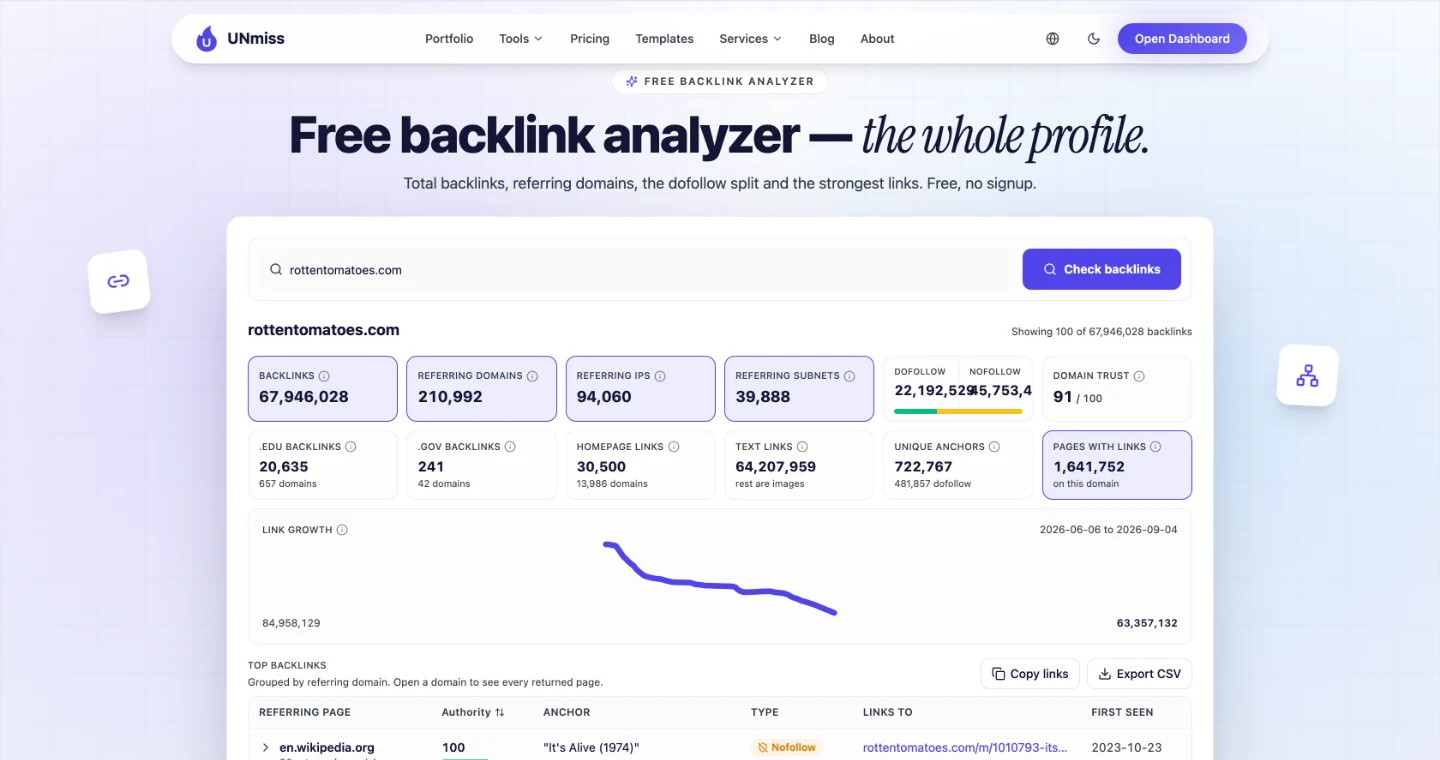This screenshot has width=1440, height=760.
Task: Select the Backlinks 67,946,028 card
Action: point(323,388)
